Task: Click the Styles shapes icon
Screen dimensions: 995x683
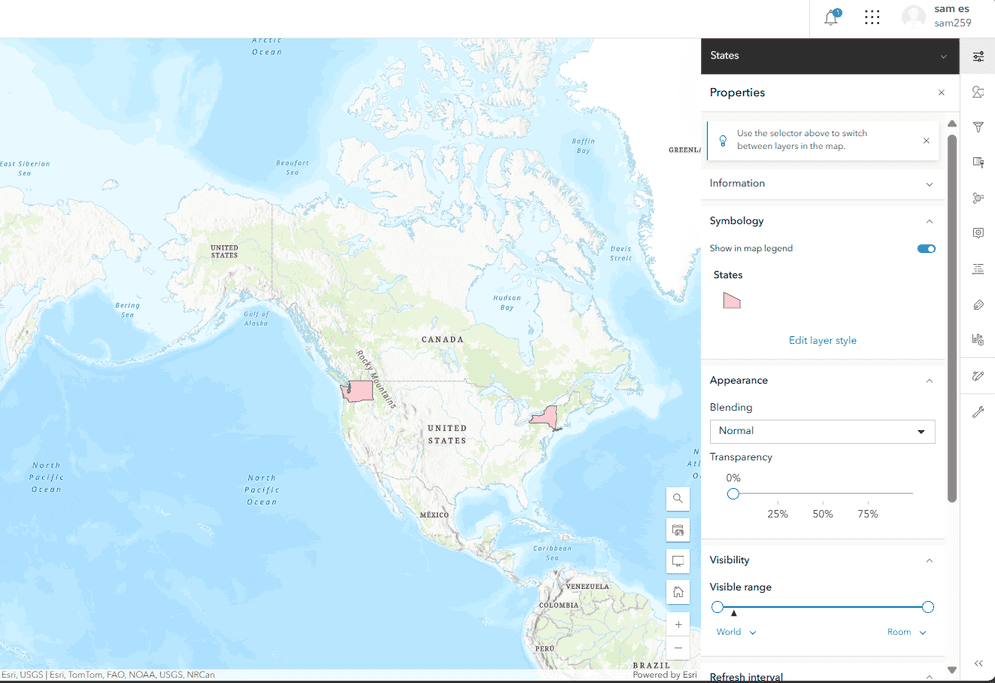Action: click(x=978, y=92)
